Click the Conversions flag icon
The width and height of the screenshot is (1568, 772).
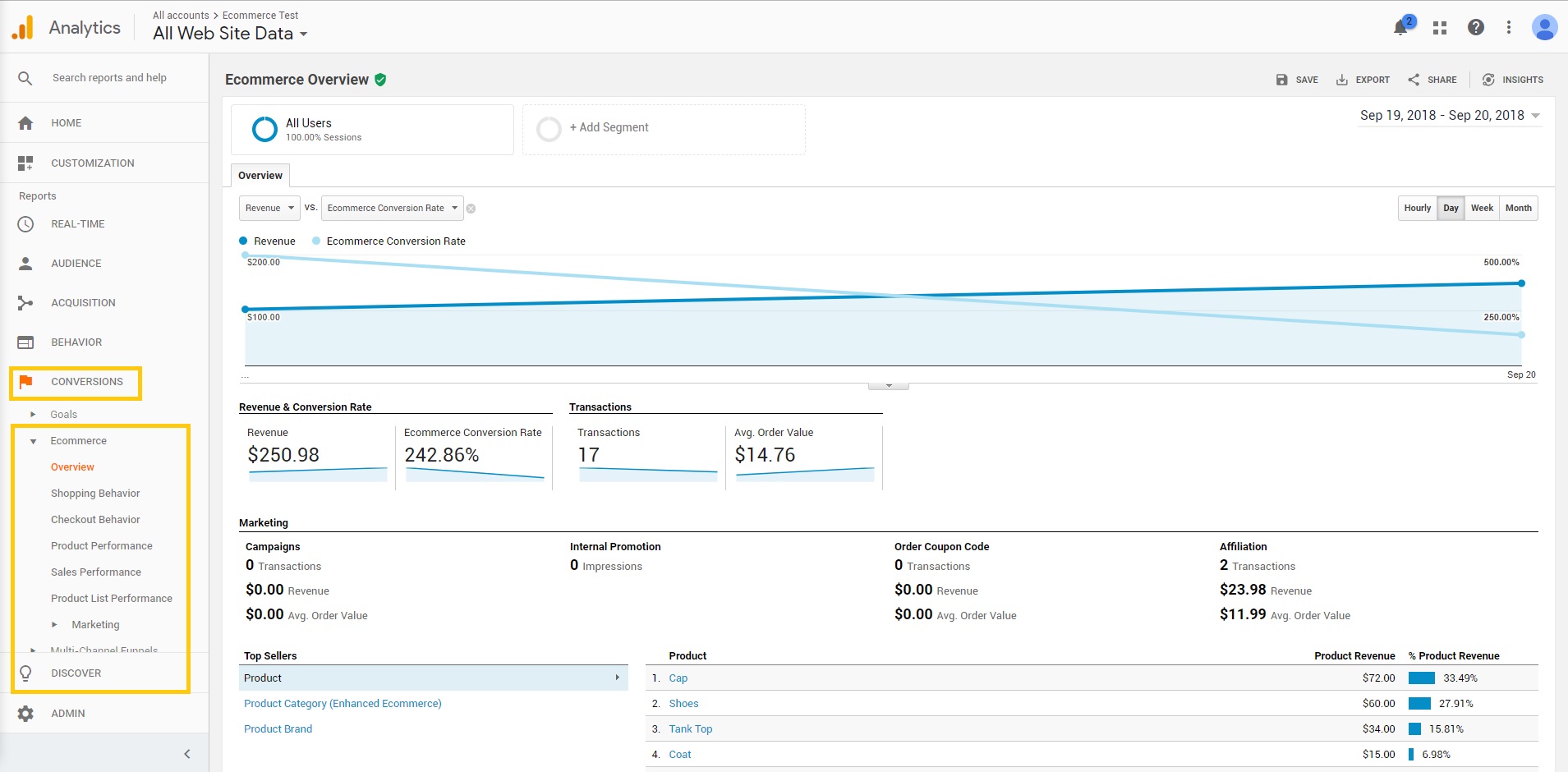click(x=25, y=382)
